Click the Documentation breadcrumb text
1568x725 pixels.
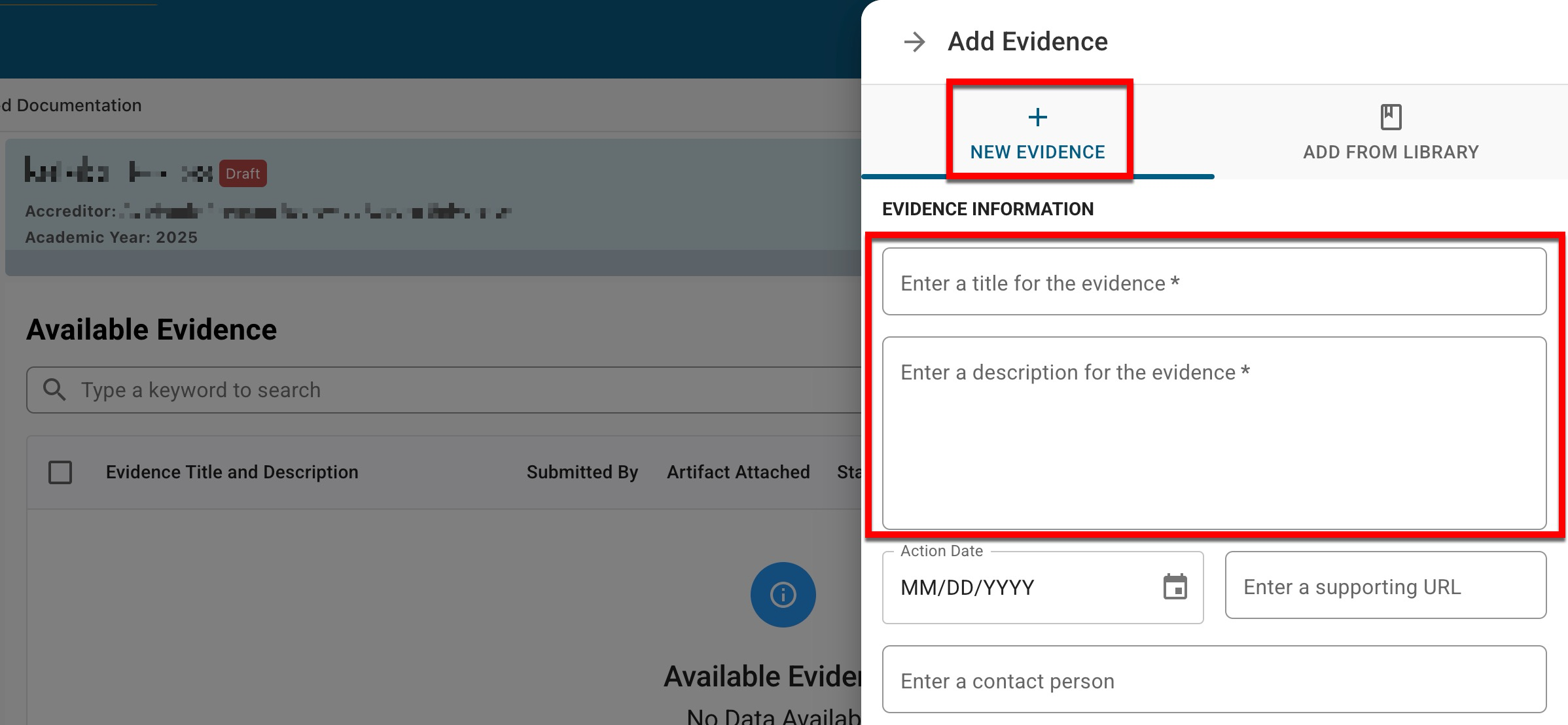click(79, 105)
